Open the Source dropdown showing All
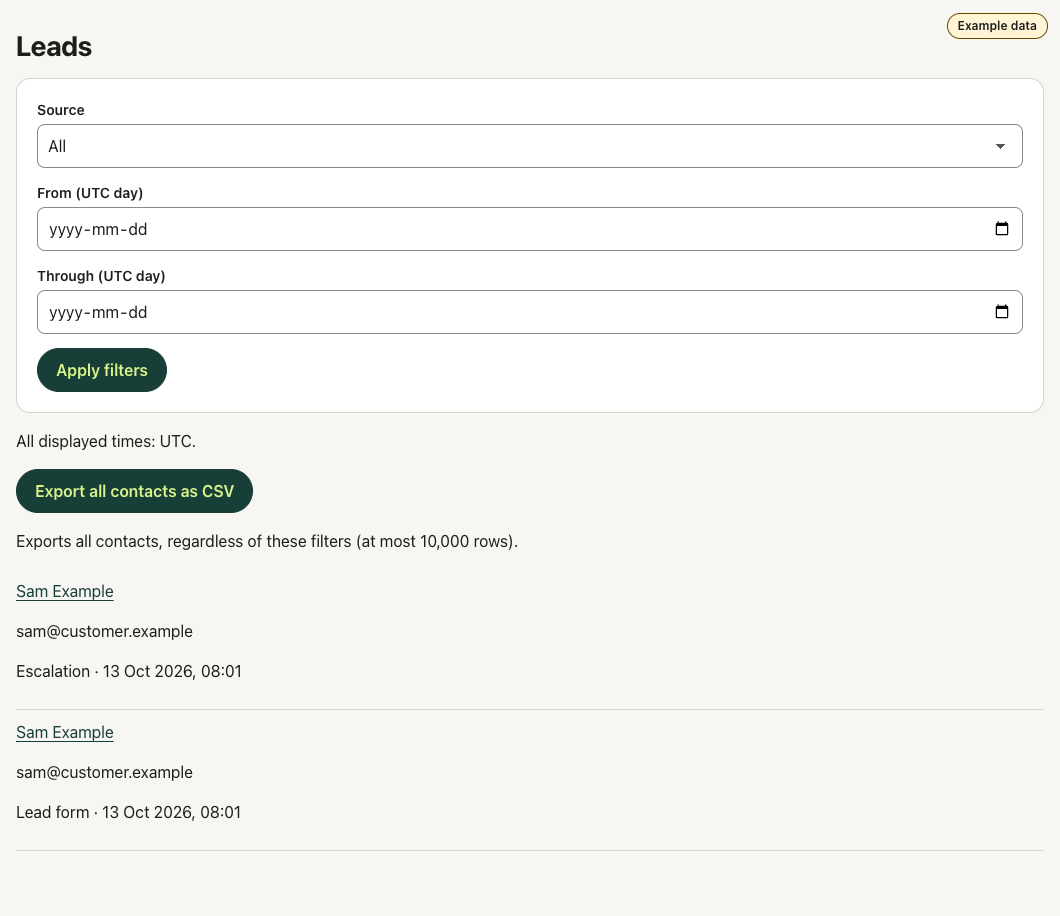The height and width of the screenshot is (916, 1060). click(529, 146)
